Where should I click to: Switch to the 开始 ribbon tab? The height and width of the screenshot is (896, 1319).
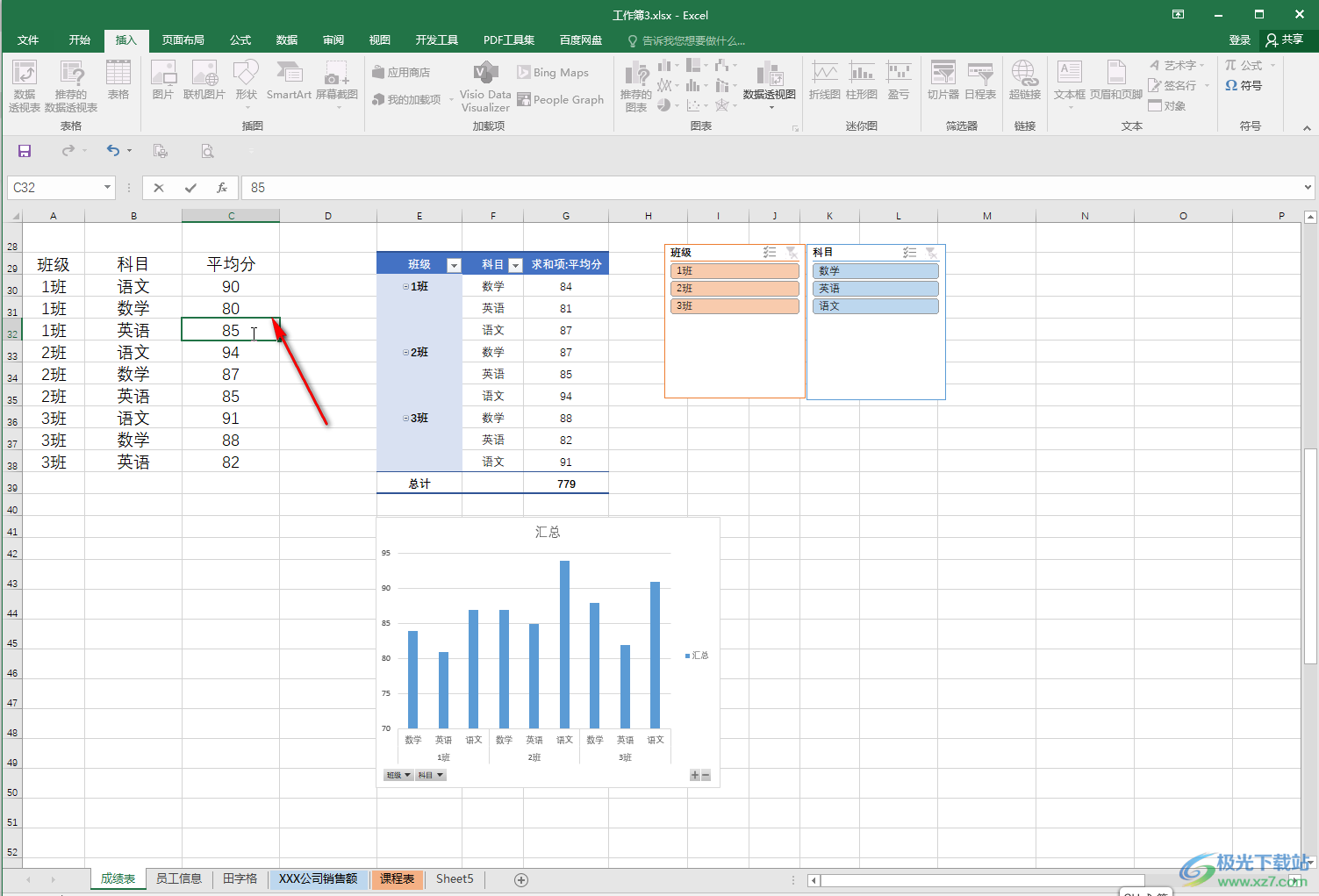[80, 40]
